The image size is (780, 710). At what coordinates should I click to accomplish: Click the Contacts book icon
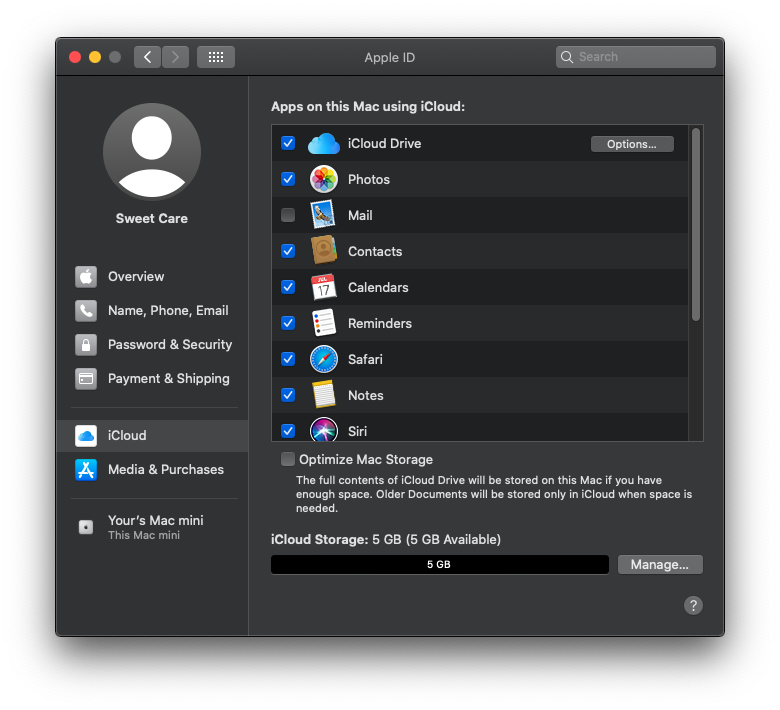click(x=323, y=251)
